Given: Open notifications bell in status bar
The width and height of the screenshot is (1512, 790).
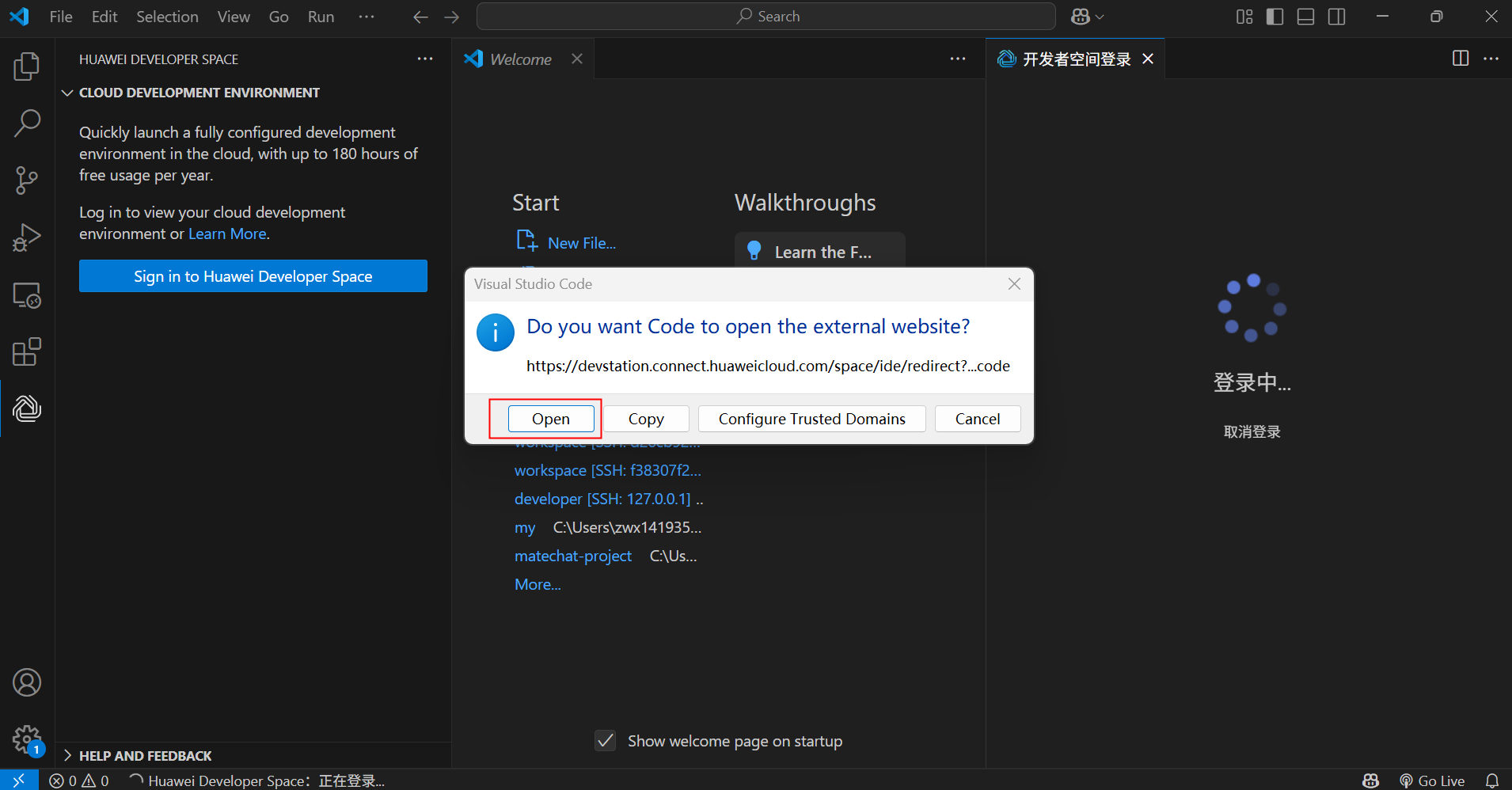Looking at the screenshot, I should pos(1492,781).
